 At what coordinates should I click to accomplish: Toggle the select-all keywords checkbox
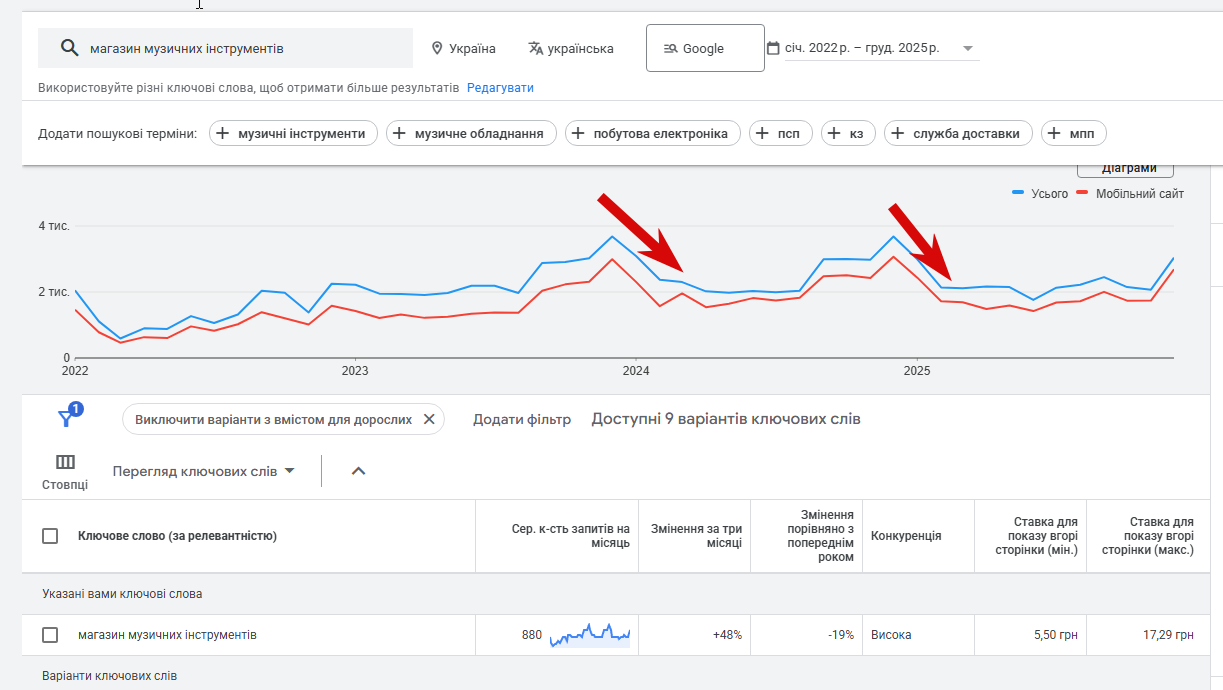[50, 536]
